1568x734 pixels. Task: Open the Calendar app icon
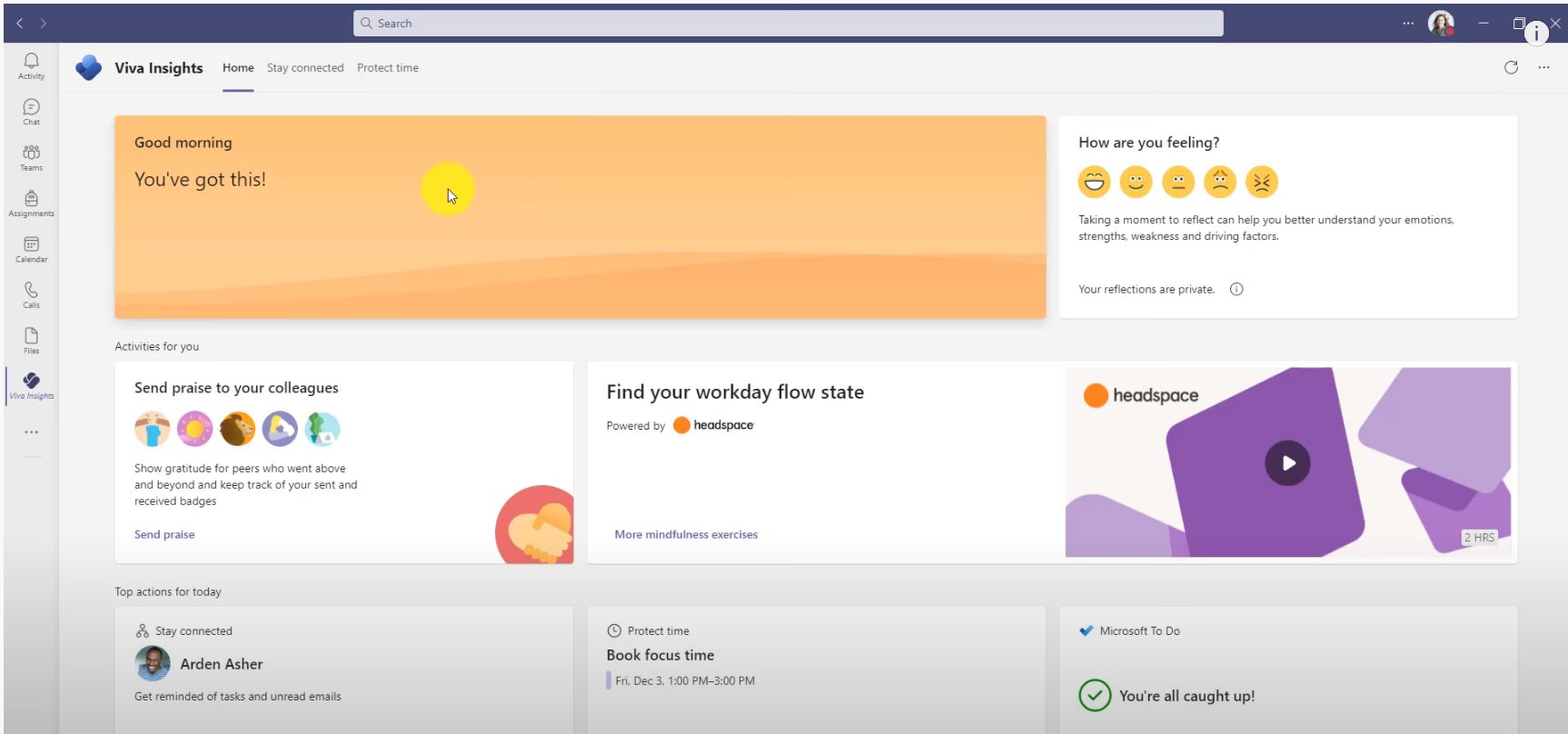(31, 249)
